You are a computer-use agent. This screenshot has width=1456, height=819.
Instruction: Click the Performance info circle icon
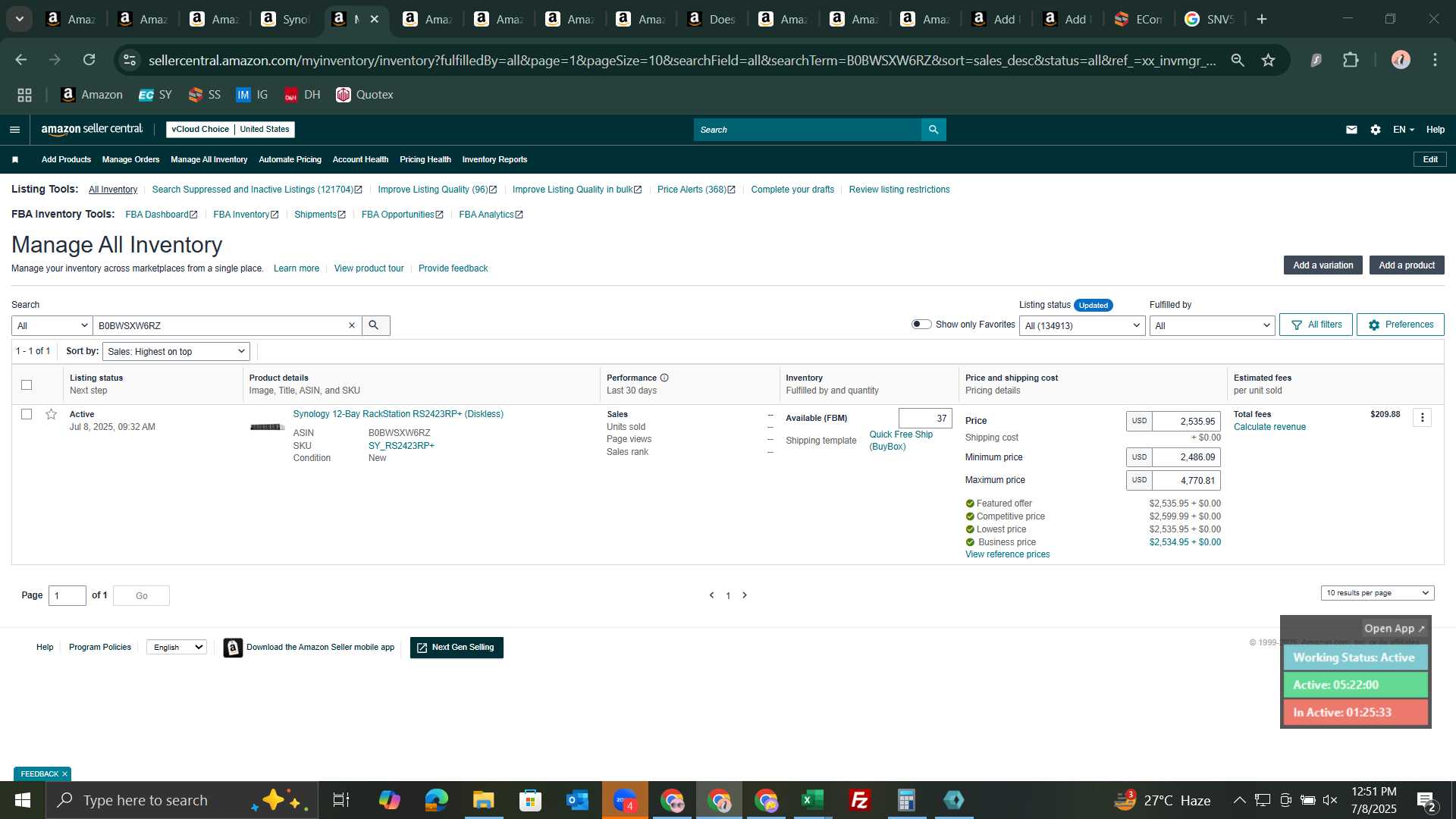(664, 378)
